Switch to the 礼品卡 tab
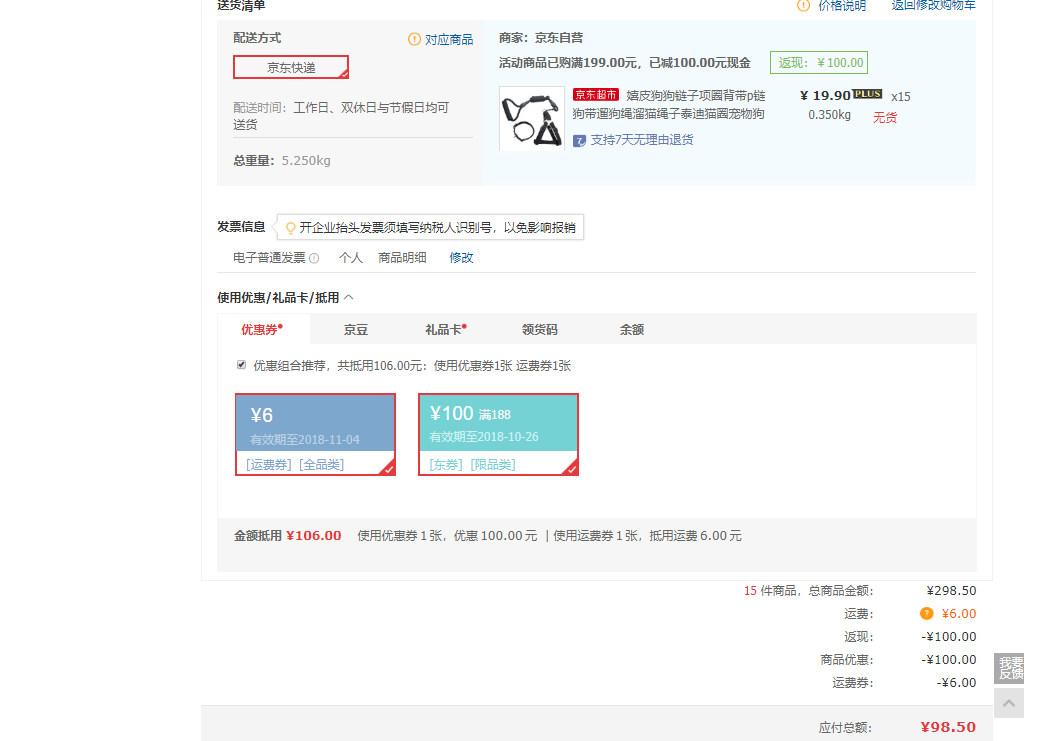Viewport: 1057px width, 741px height. click(x=446, y=330)
